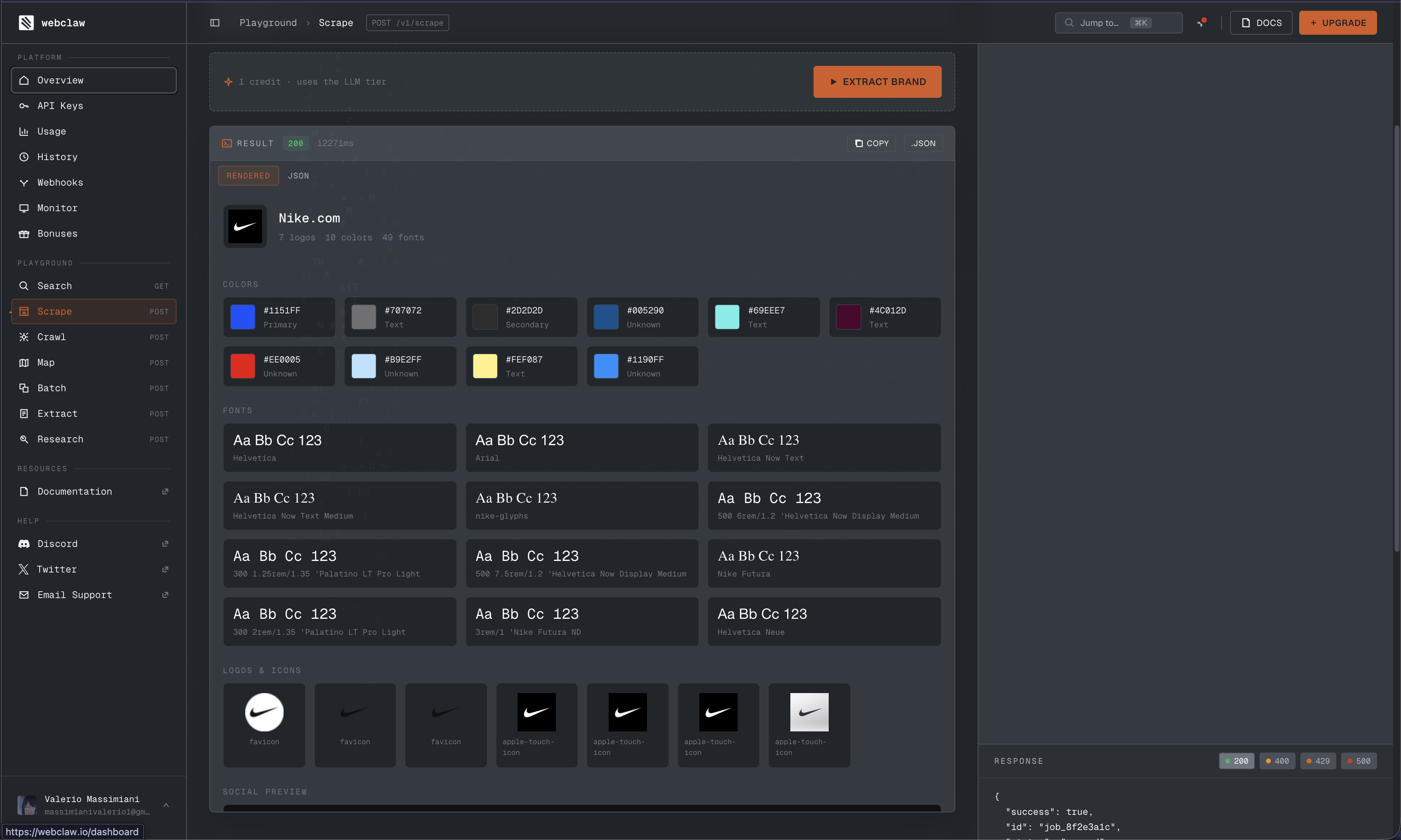This screenshot has height=840, width=1401.
Task: Click the Scrape sidebar icon
Action: (24, 311)
